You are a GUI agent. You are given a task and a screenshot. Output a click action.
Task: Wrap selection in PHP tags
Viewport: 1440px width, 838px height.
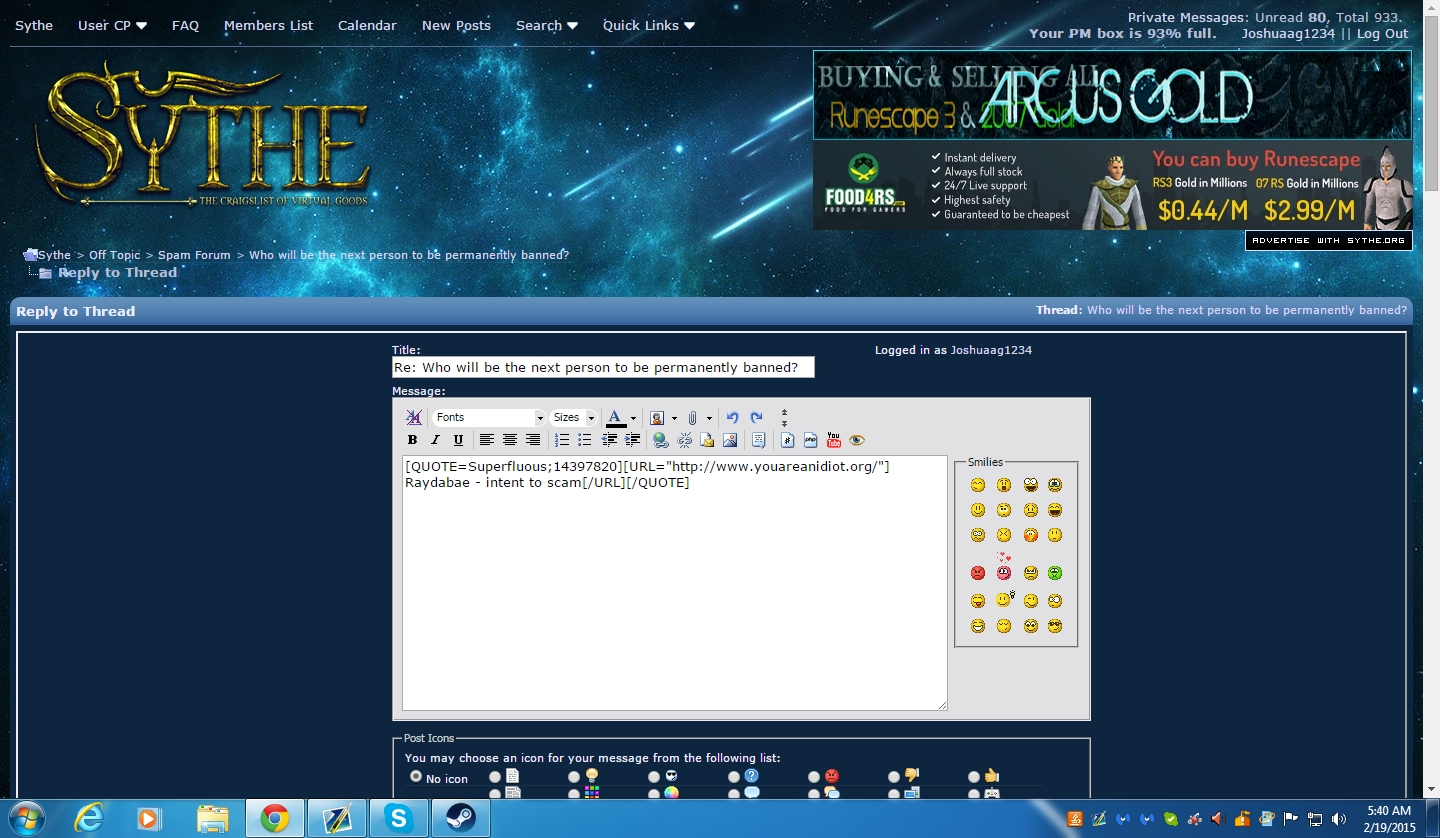coord(810,440)
